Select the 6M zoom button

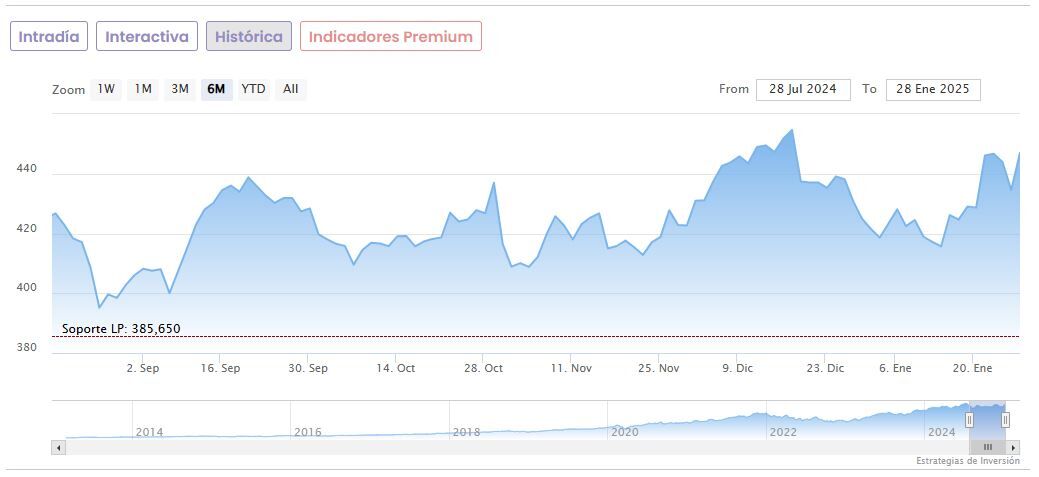216,89
